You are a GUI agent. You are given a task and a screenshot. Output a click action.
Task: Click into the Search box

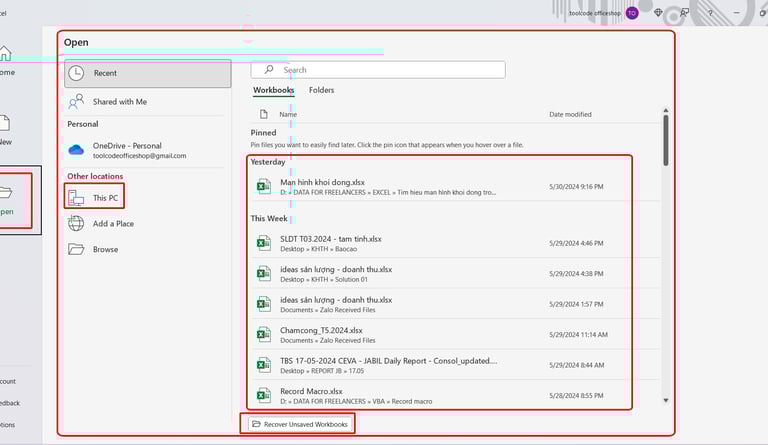pos(378,70)
